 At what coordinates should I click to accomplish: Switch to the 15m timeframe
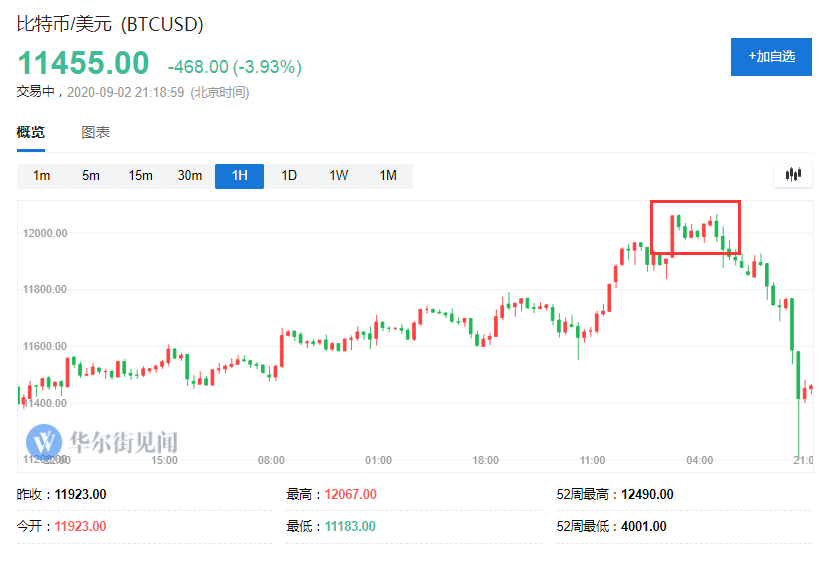coord(140,176)
